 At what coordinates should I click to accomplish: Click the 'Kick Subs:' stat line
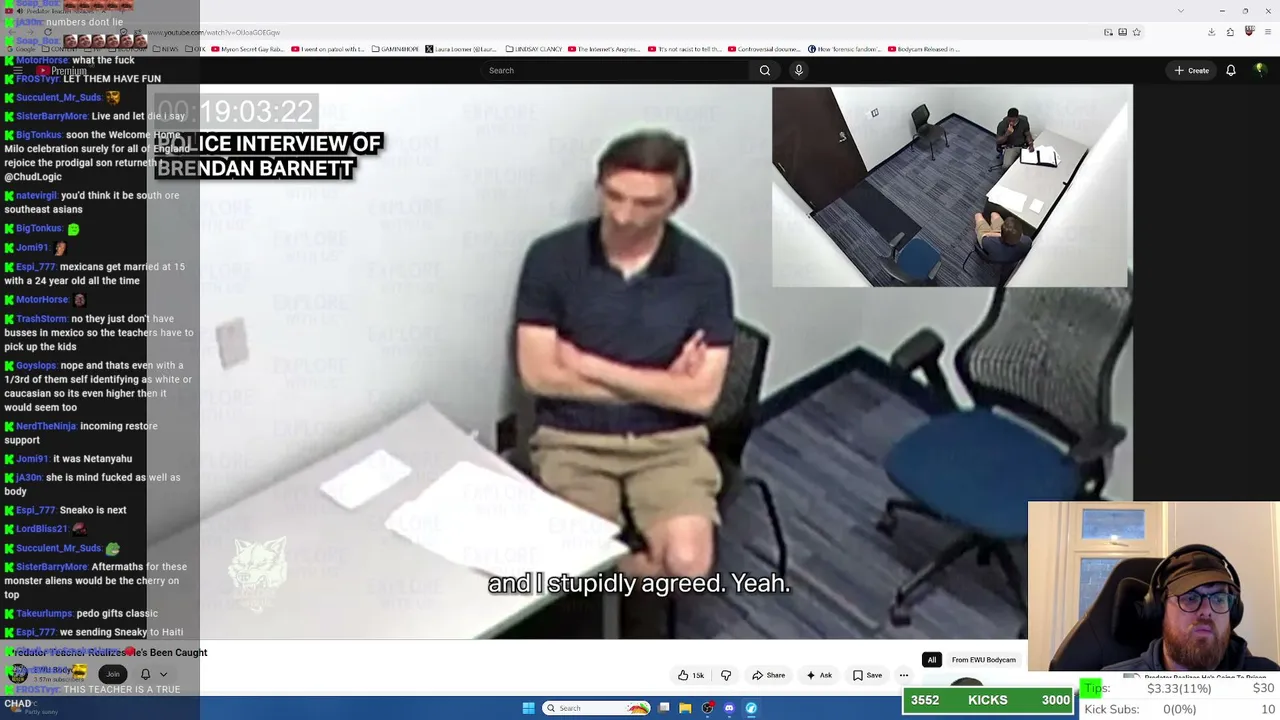click(x=1178, y=709)
